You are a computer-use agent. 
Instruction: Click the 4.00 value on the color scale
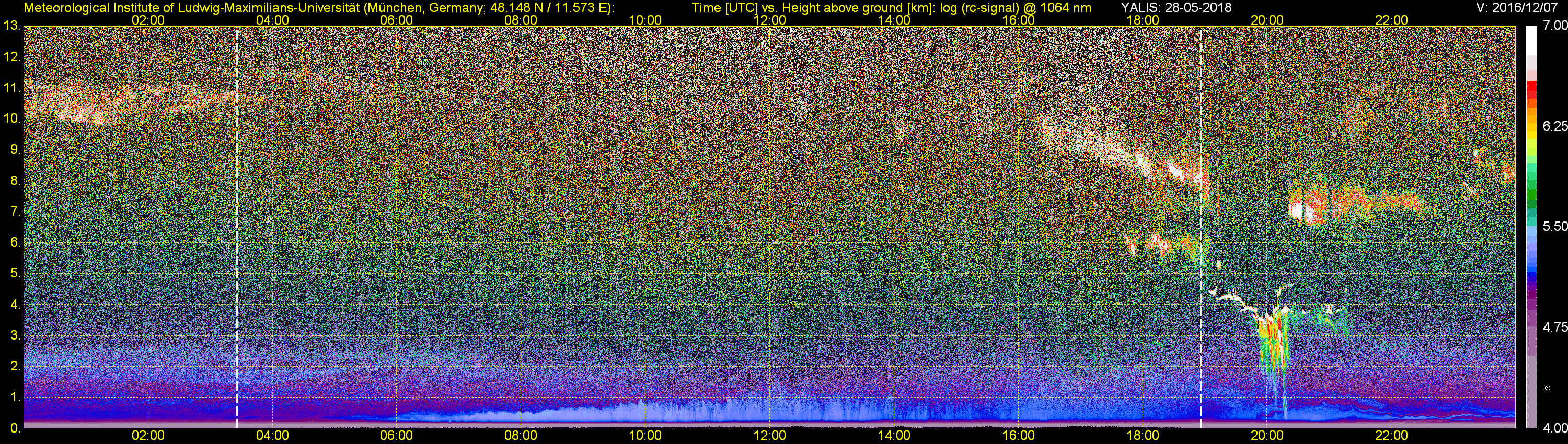coord(1554,428)
